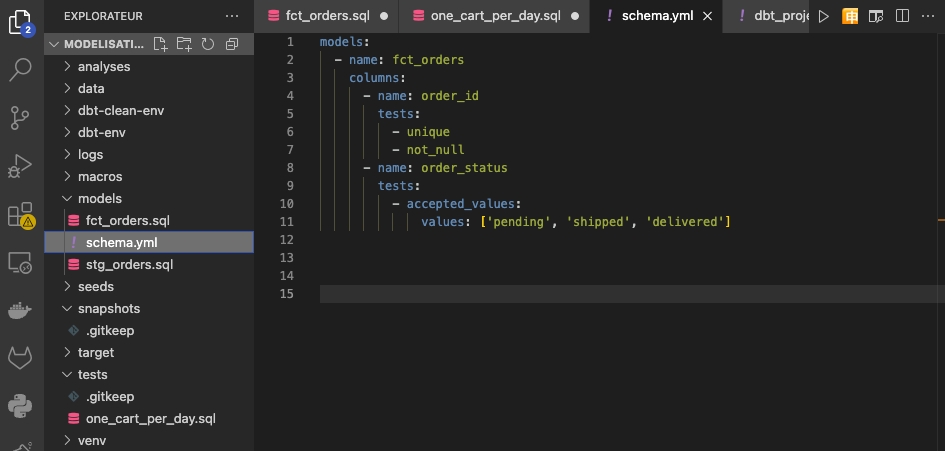The height and width of the screenshot is (451, 945).
Task: Switch to the schema.yml tab
Action: (x=658, y=16)
